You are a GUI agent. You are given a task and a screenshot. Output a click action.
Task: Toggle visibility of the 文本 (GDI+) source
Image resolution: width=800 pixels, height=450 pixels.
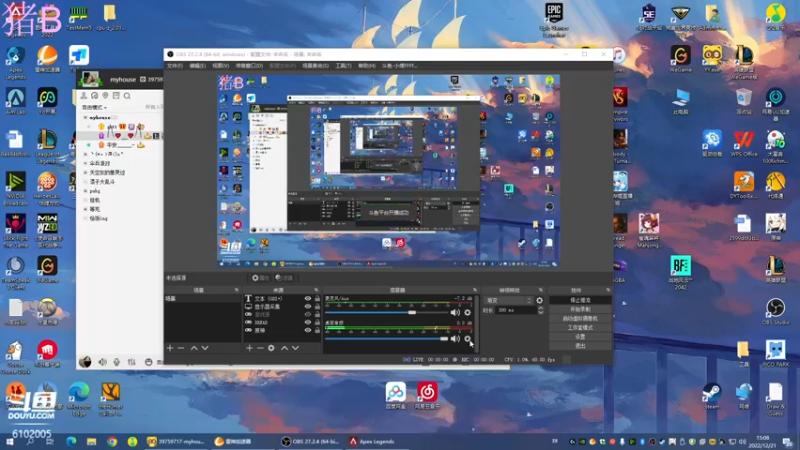[308, 298]
